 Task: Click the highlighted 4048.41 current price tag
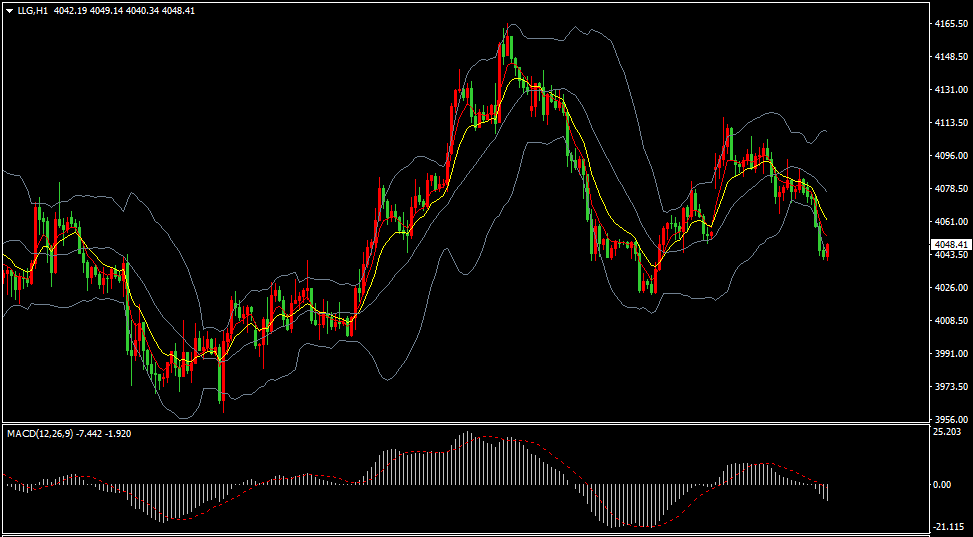[951, 245]
